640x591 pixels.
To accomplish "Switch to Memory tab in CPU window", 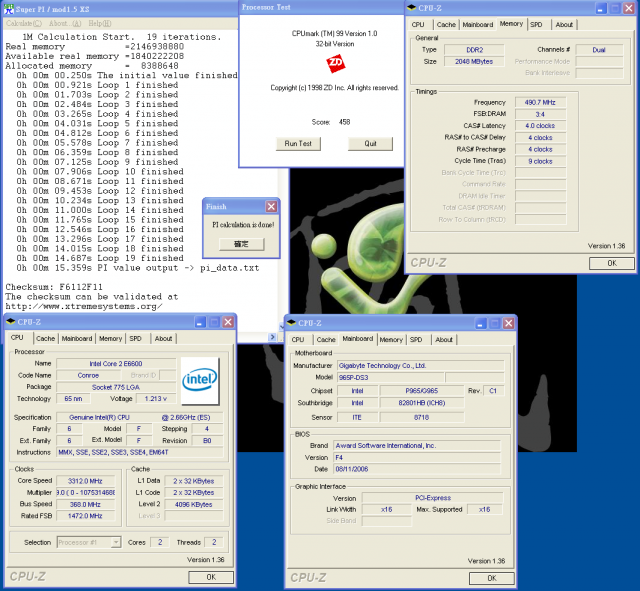I will [110, 338].
